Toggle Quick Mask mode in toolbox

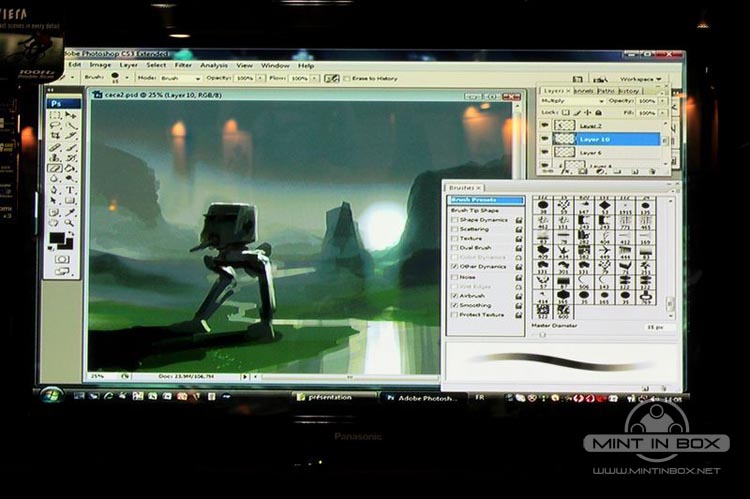pyautogui.click(x=62, y=259)
